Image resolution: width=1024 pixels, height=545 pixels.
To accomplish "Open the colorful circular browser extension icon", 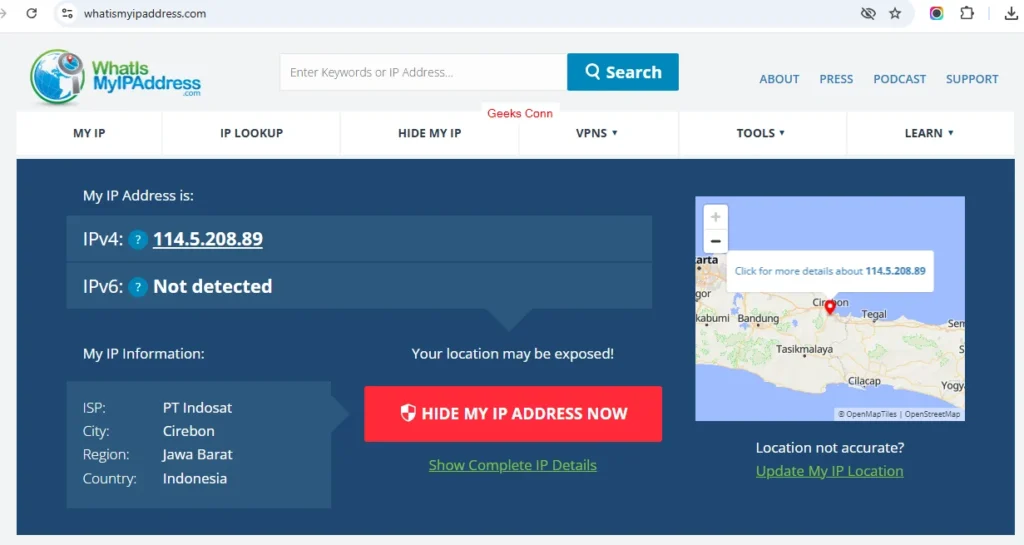I will 936,13.
